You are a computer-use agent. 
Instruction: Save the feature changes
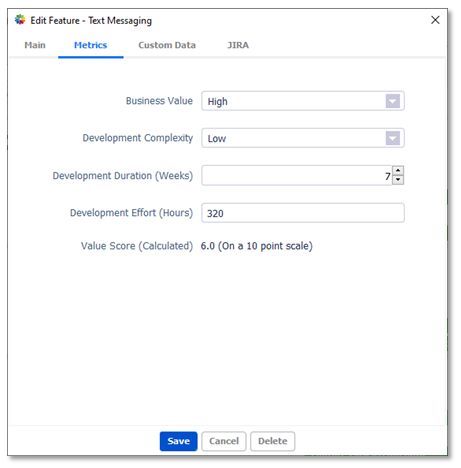178,441
